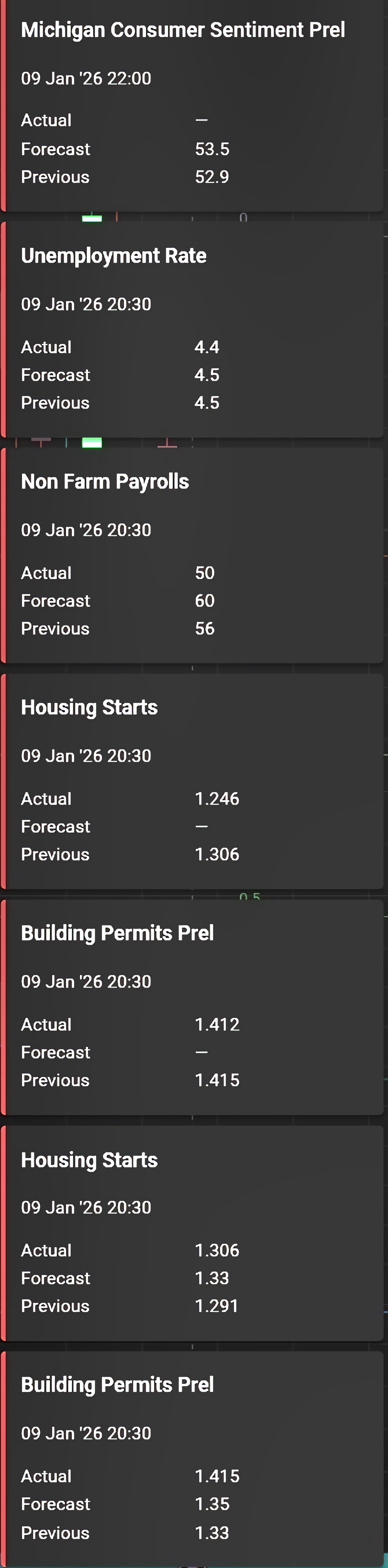Click the actual value reading 1.415
This screenshot has height=1568, width=388.
point(217,1476)
